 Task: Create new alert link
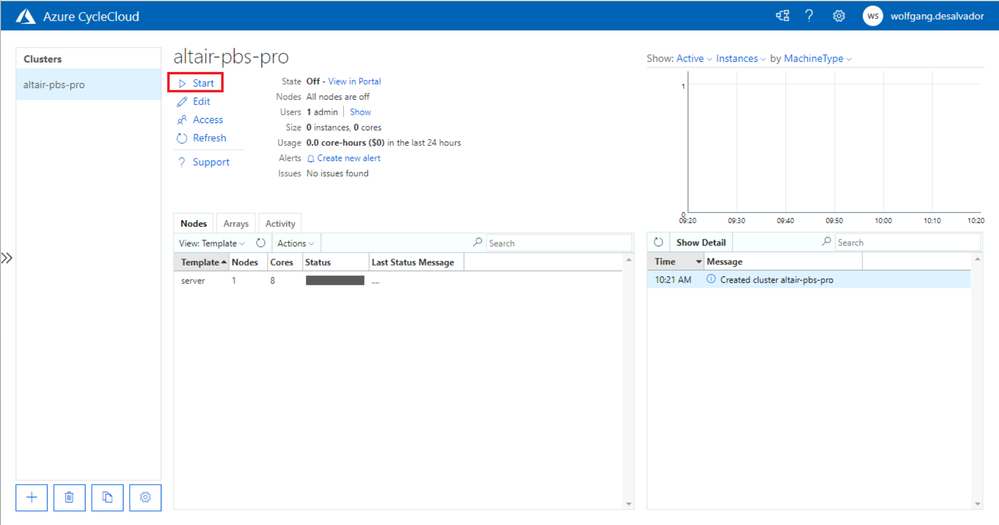[349, 158]
